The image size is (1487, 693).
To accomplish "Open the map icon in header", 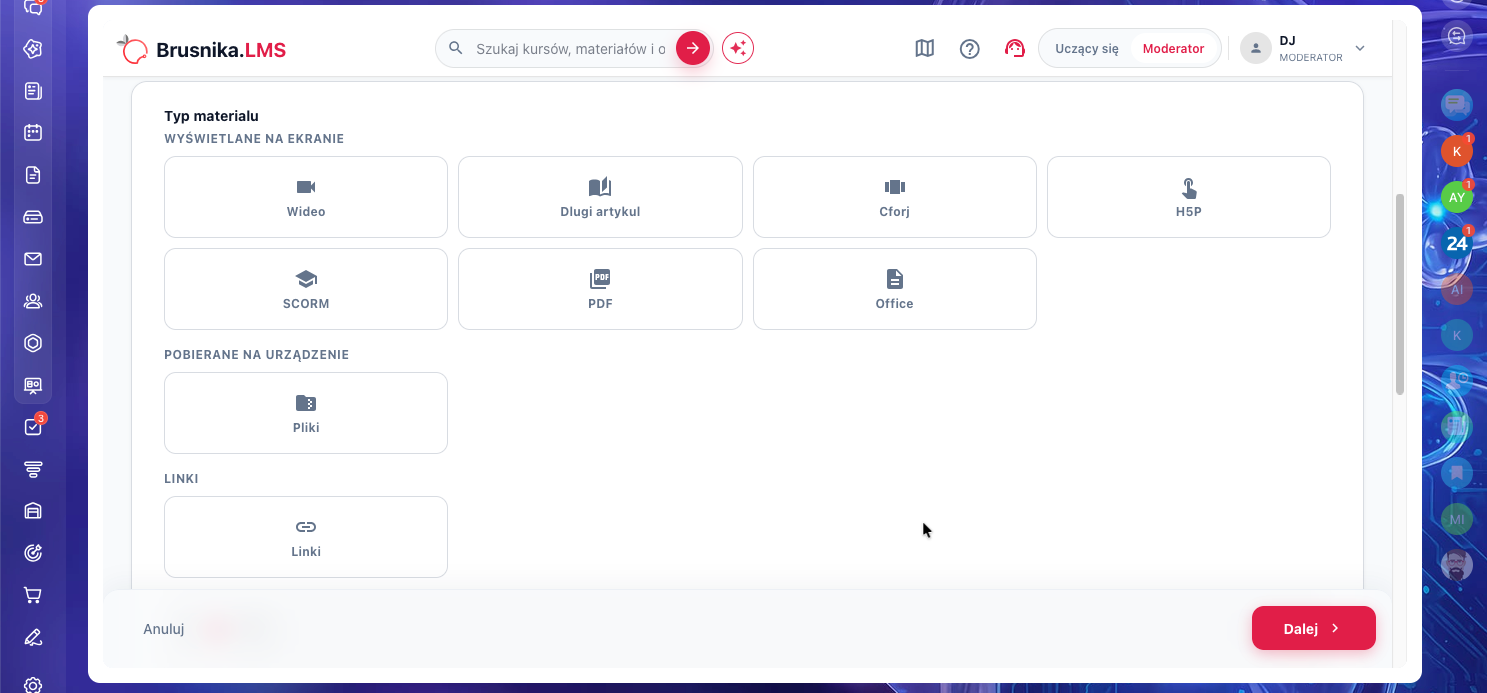I will 925,48.
